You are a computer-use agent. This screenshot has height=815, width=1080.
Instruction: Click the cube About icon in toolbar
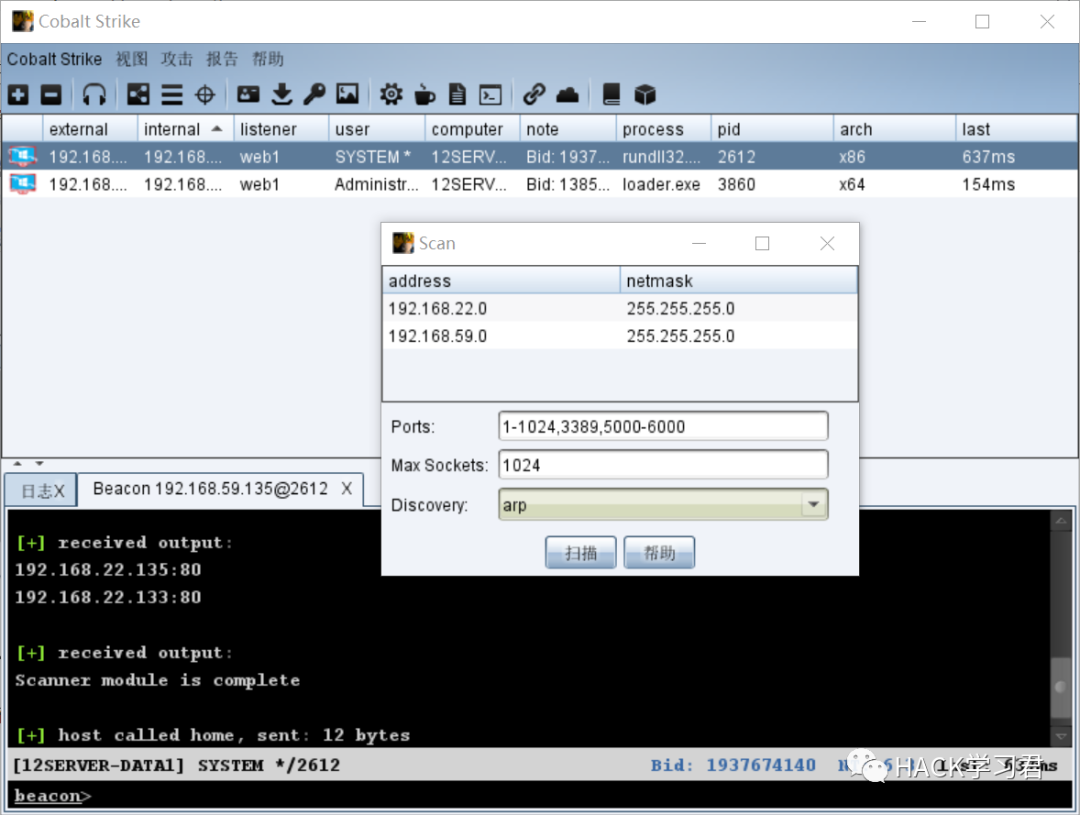point(645,94)
